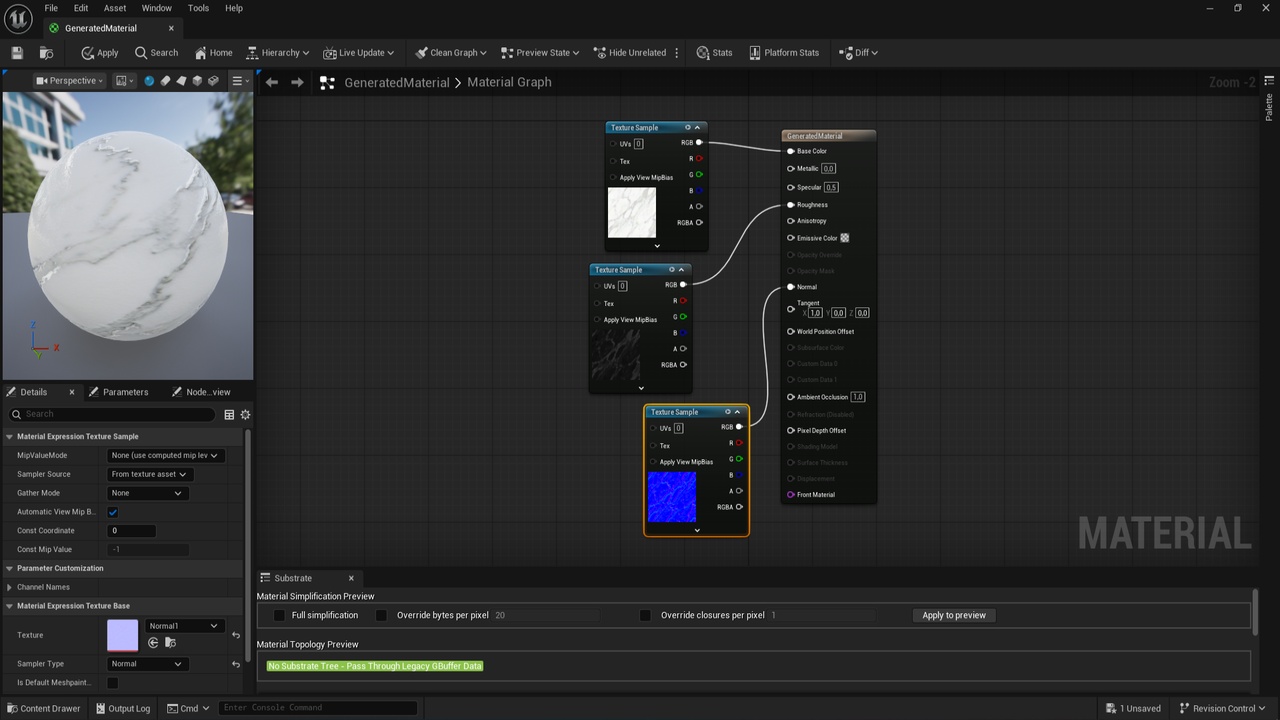Viewport: 1280px width, 720px height.
Task: Click the Browse to asset in Content Browser icon
Action: 46,53
